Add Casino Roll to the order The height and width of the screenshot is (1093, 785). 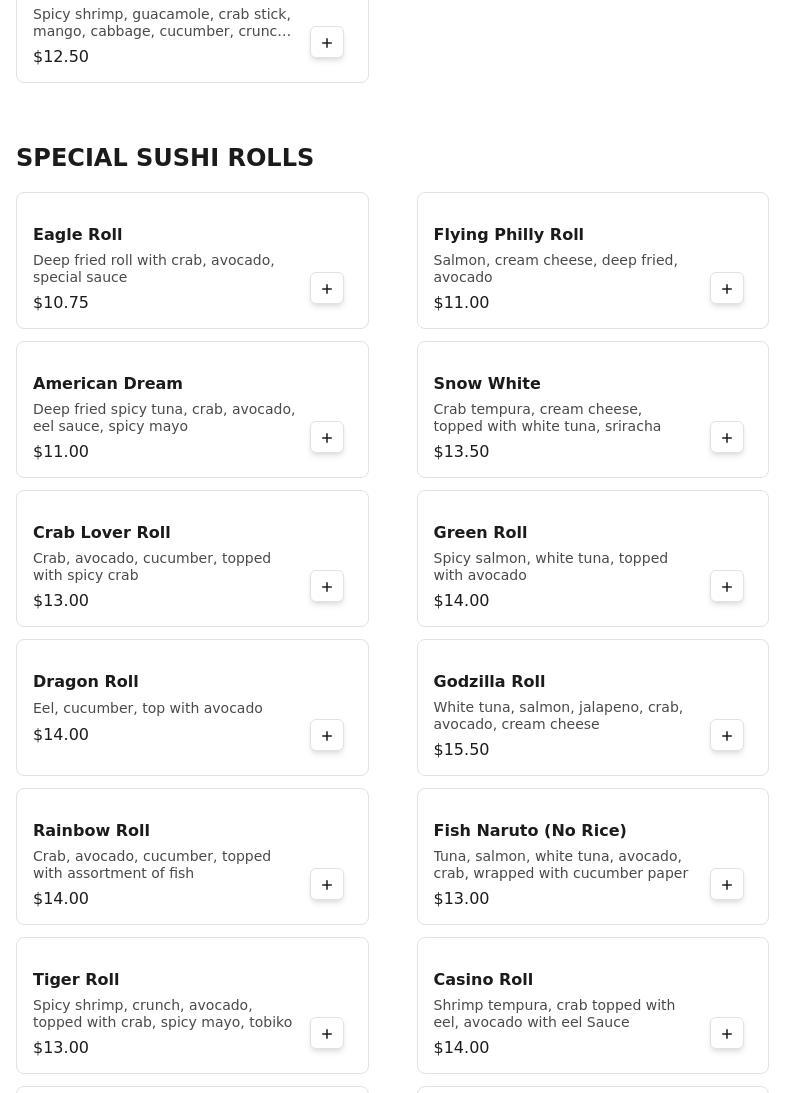click(x=727, y=1034)
